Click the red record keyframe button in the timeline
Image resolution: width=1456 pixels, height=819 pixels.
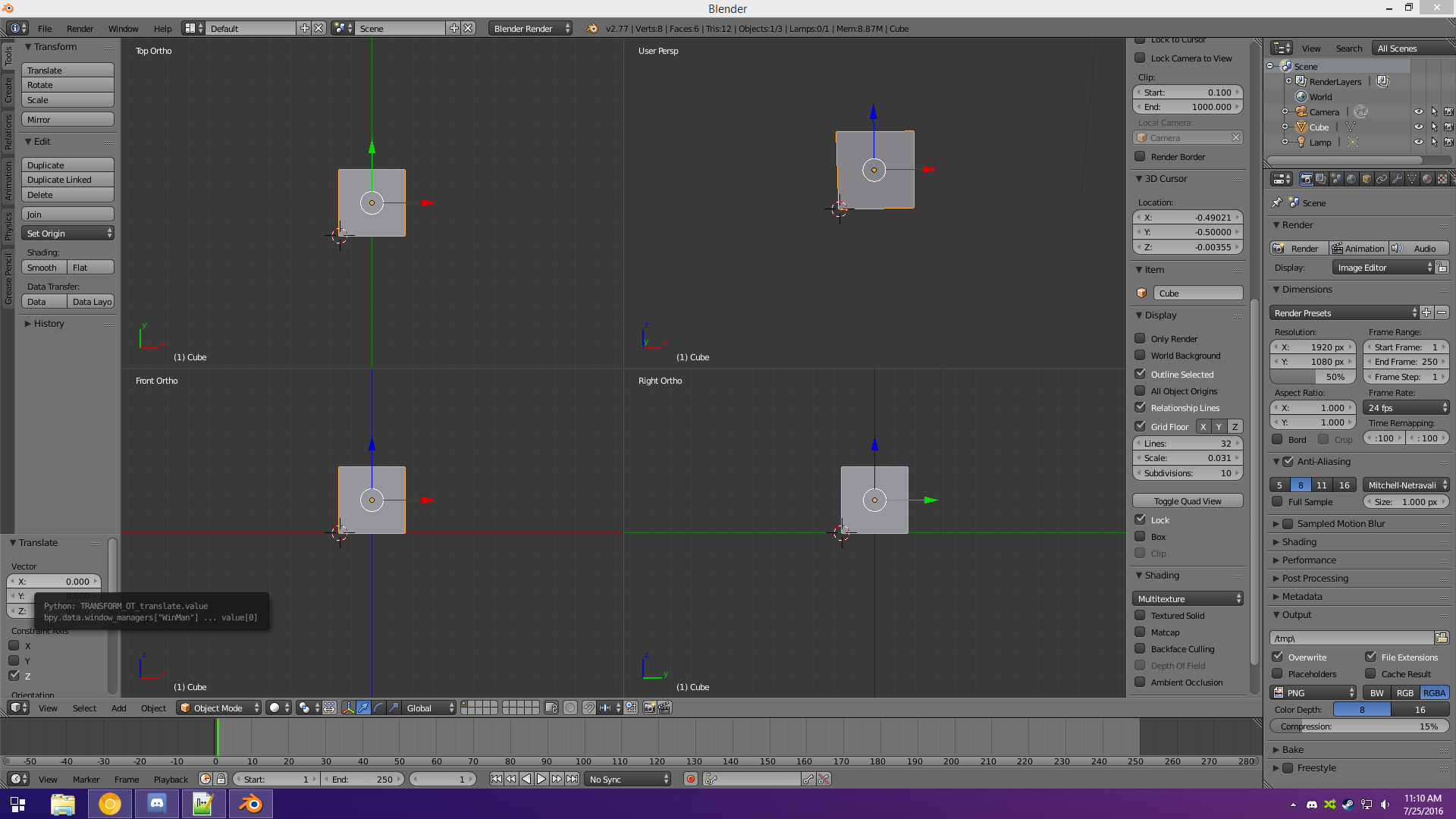(x=690, y=779)
